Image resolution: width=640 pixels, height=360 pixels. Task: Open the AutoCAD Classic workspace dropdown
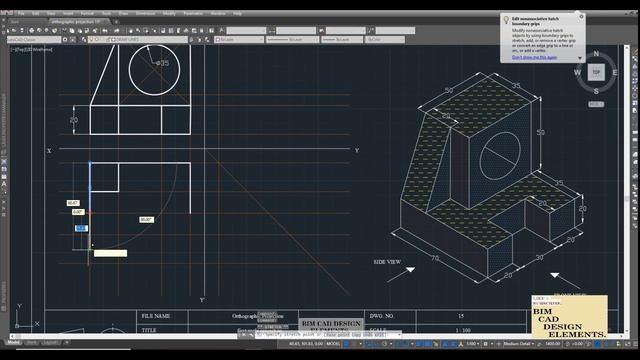click(34, 40)
